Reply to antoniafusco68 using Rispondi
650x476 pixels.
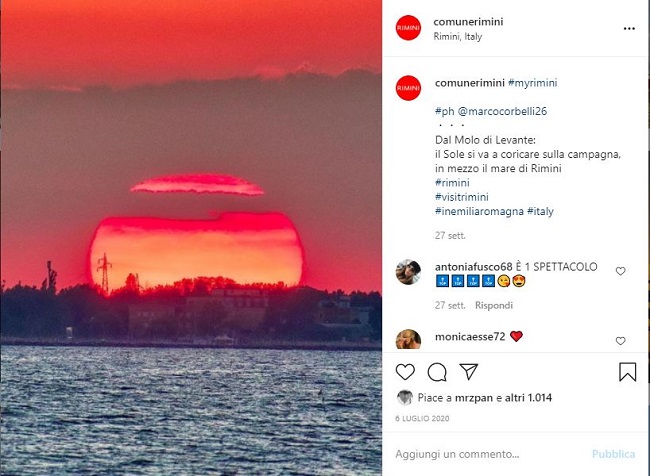494,306
